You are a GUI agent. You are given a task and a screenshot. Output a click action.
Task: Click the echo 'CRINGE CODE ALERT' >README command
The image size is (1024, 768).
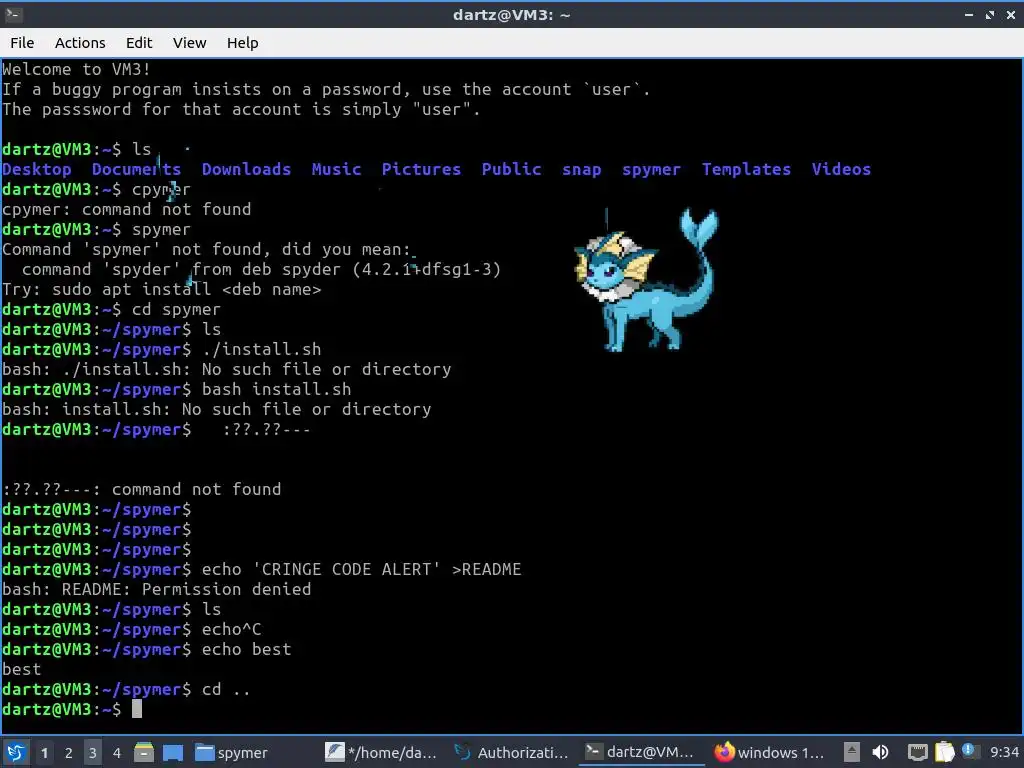361,569
